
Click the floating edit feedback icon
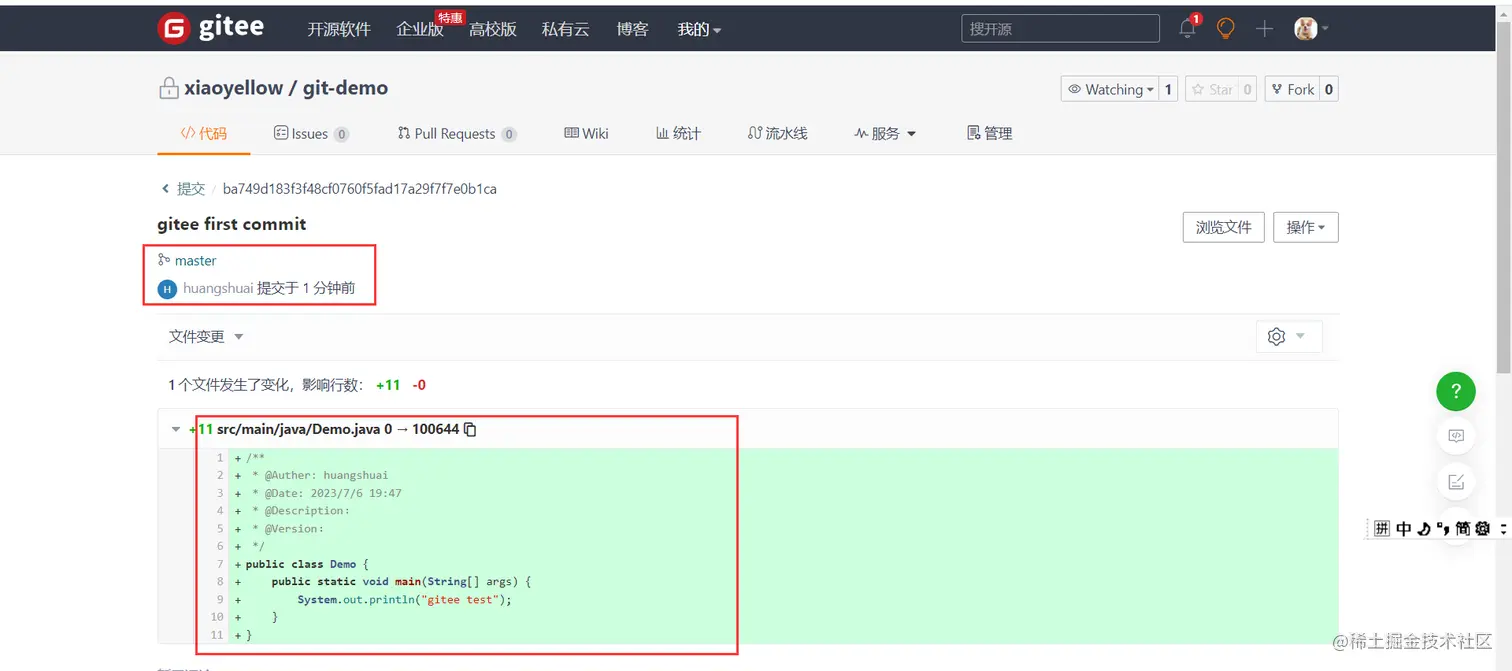(x=1456, y=481)
